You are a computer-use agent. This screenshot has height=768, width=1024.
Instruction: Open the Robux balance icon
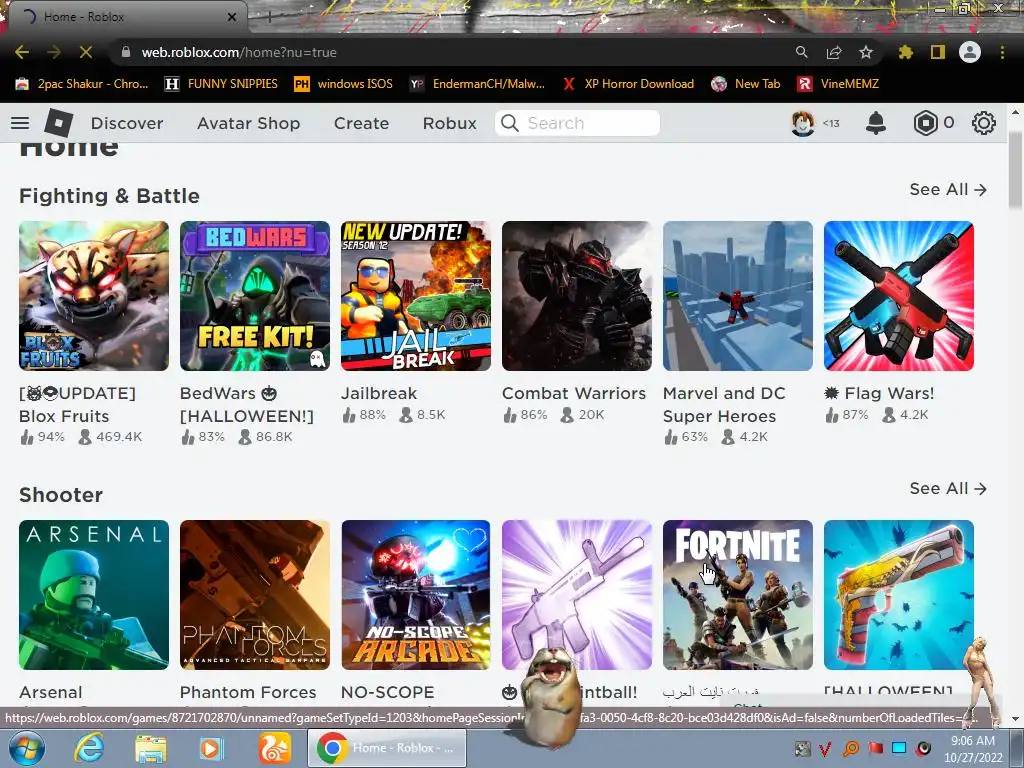925,123
